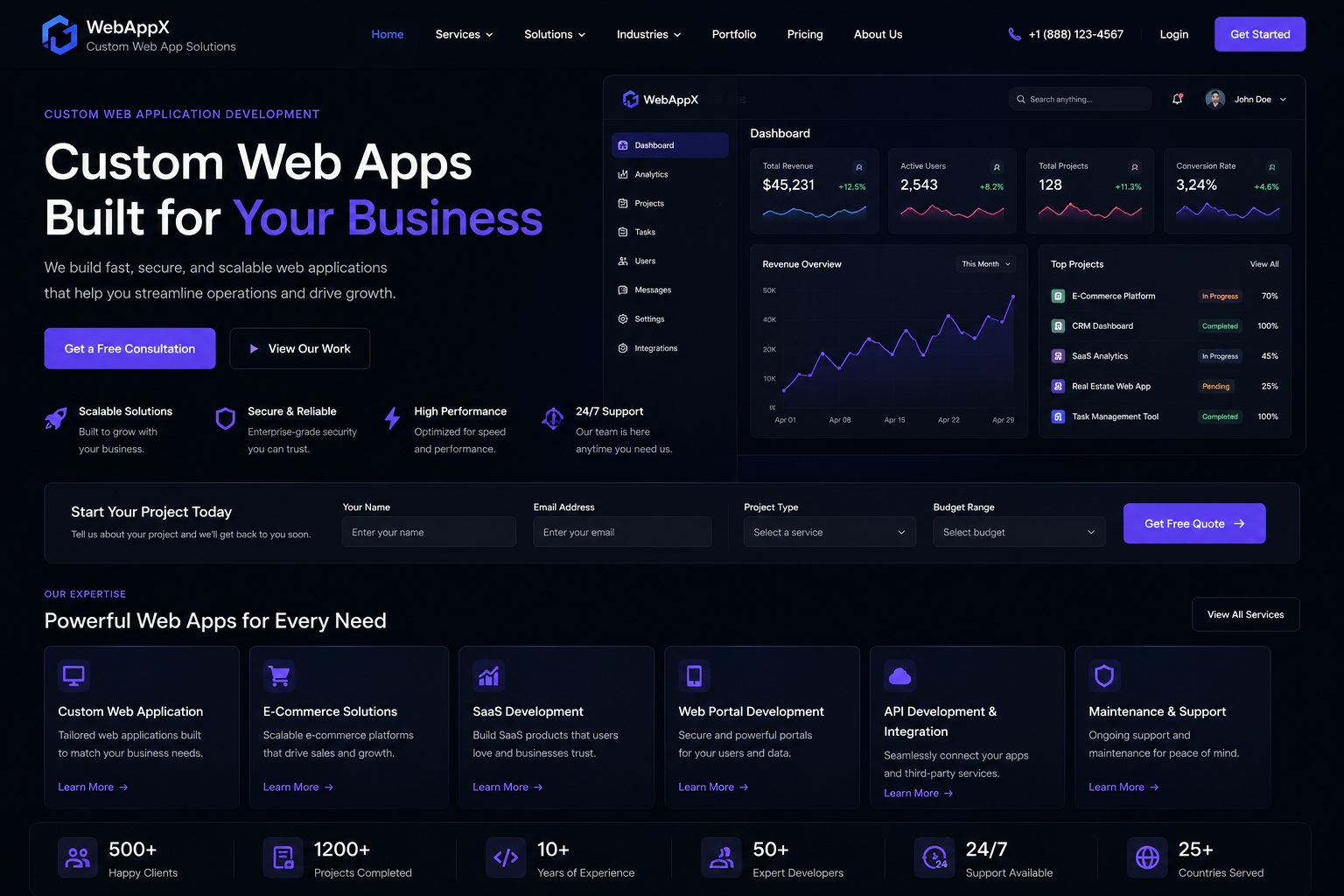The height and width of the screenshot is (896, 1344).
Task: Click the rocket icon for Scalable Solutions
Action: pyautogui.click(x=56, y=419)
